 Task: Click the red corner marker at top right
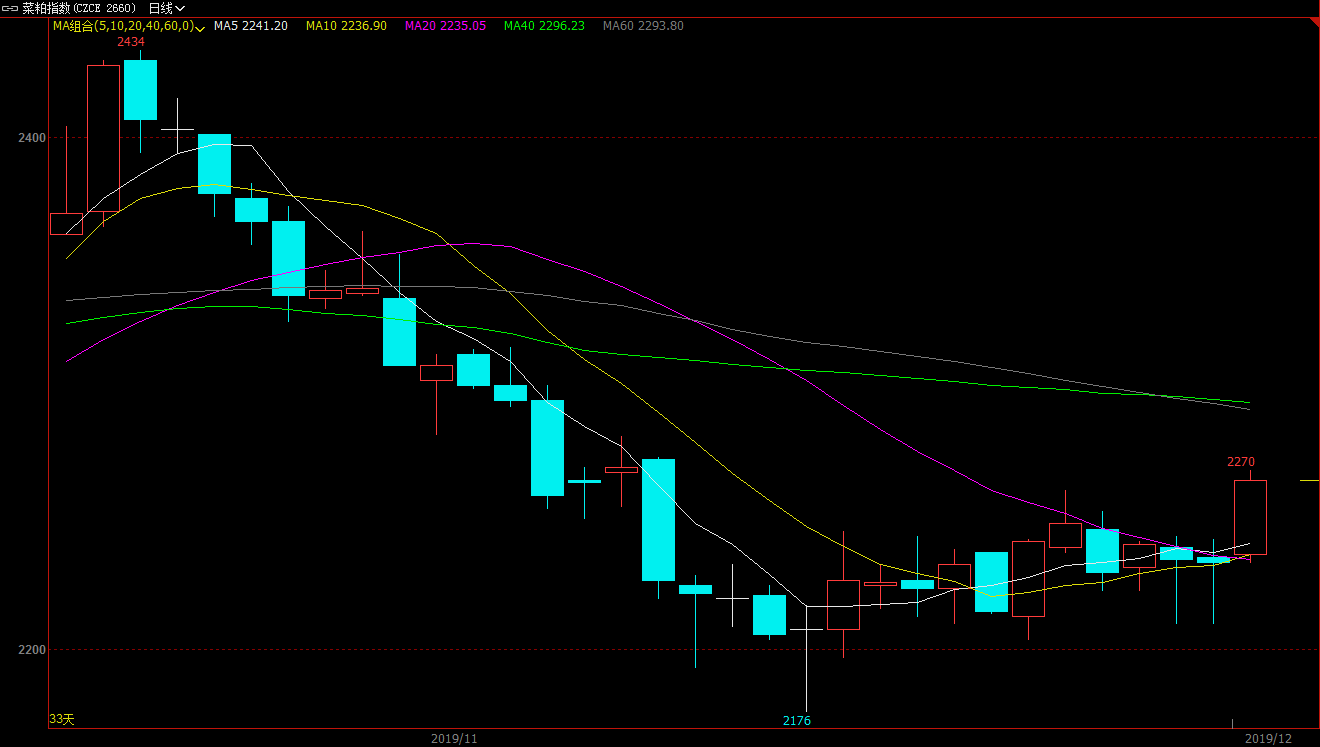click(x=1314, y=23)
